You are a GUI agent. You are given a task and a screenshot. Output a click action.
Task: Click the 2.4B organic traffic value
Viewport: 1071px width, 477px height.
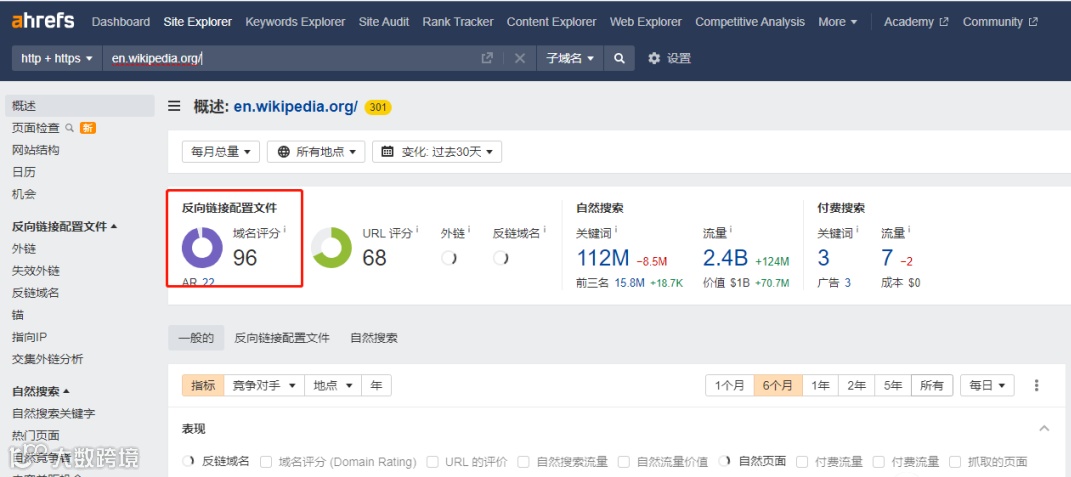click(x=725, y=258)
